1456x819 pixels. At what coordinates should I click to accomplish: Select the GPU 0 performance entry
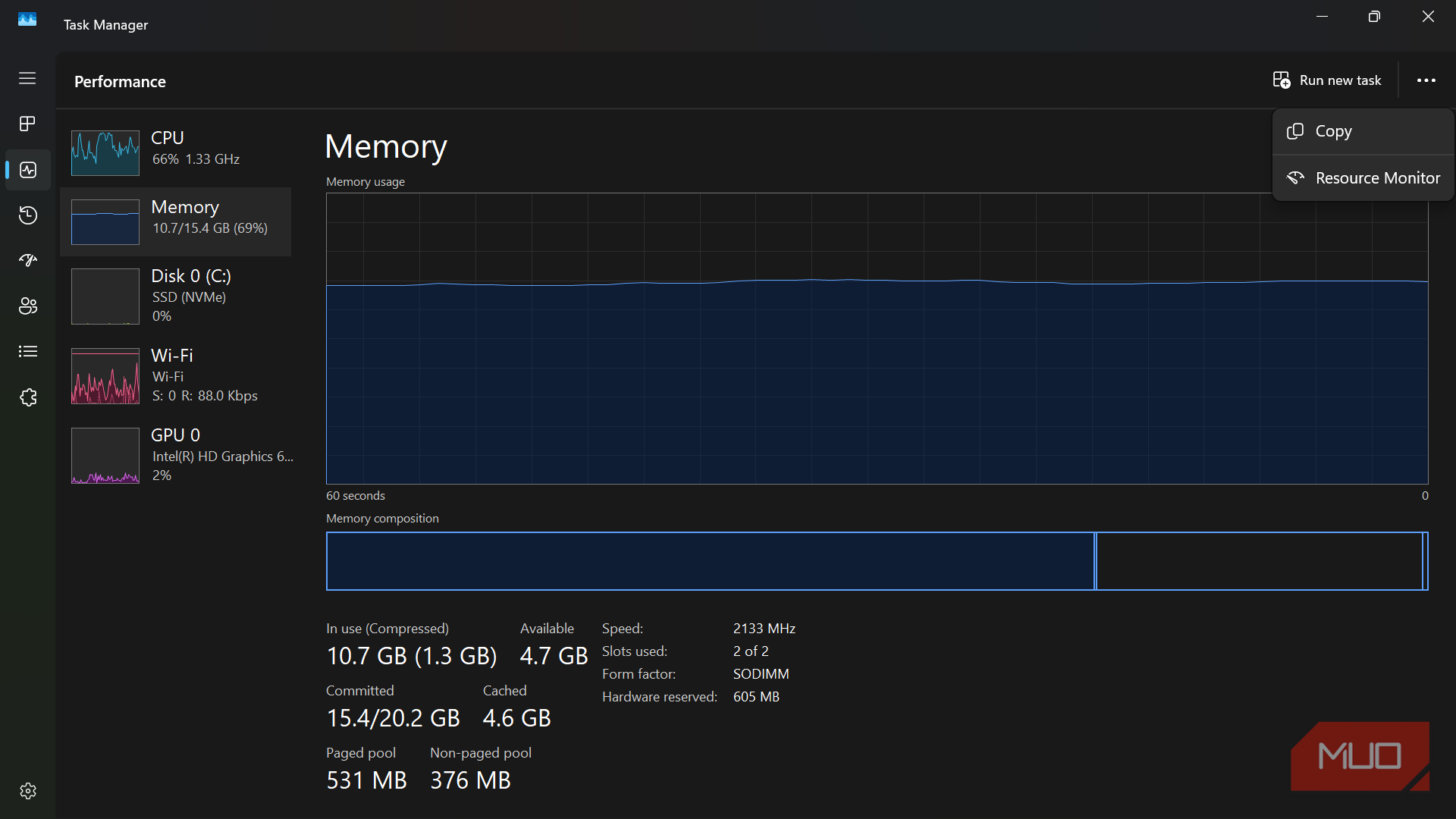(176, 455)
